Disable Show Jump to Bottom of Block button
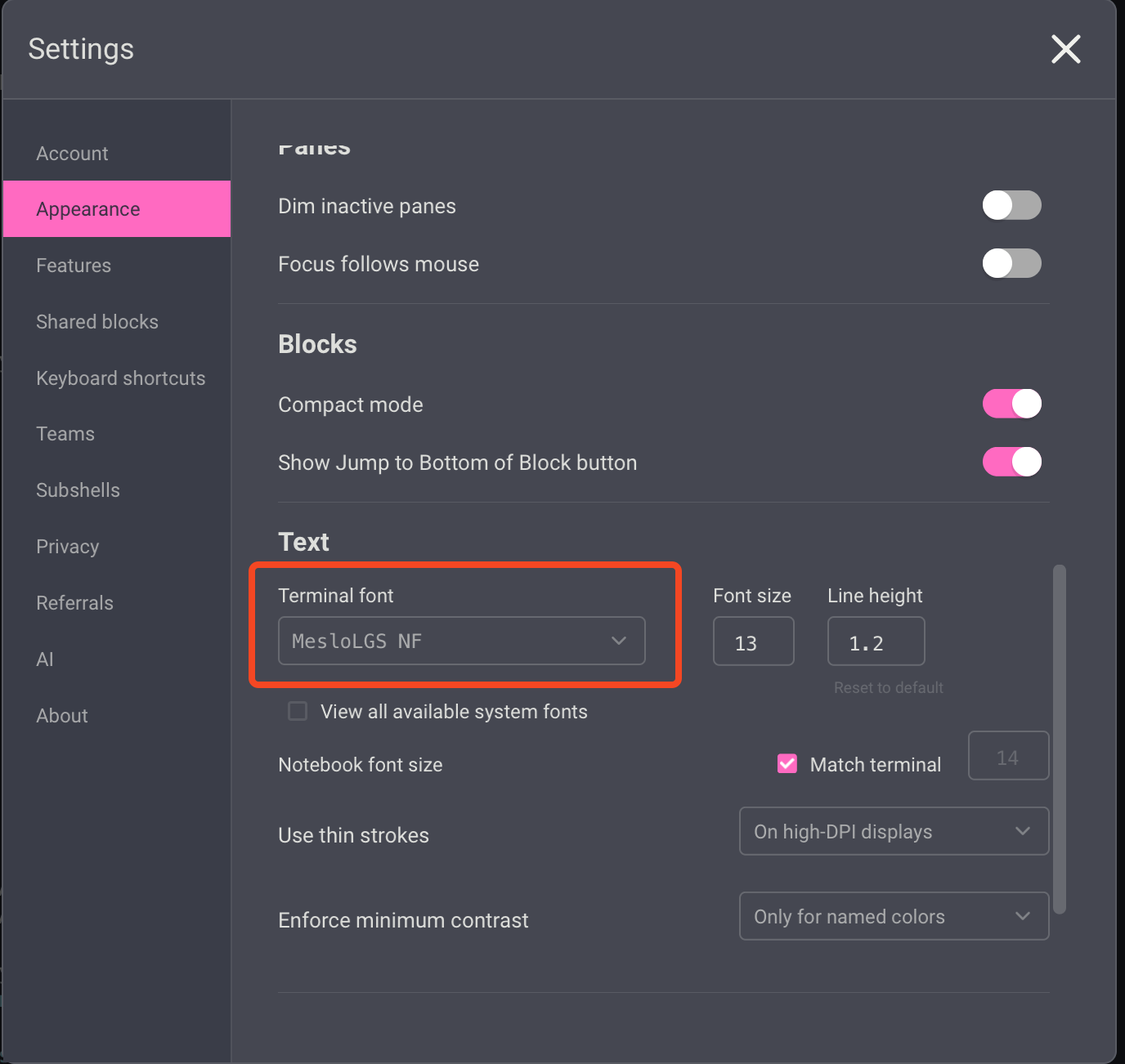Viewport: 1125px width, 1064px height. point(1011,462)
